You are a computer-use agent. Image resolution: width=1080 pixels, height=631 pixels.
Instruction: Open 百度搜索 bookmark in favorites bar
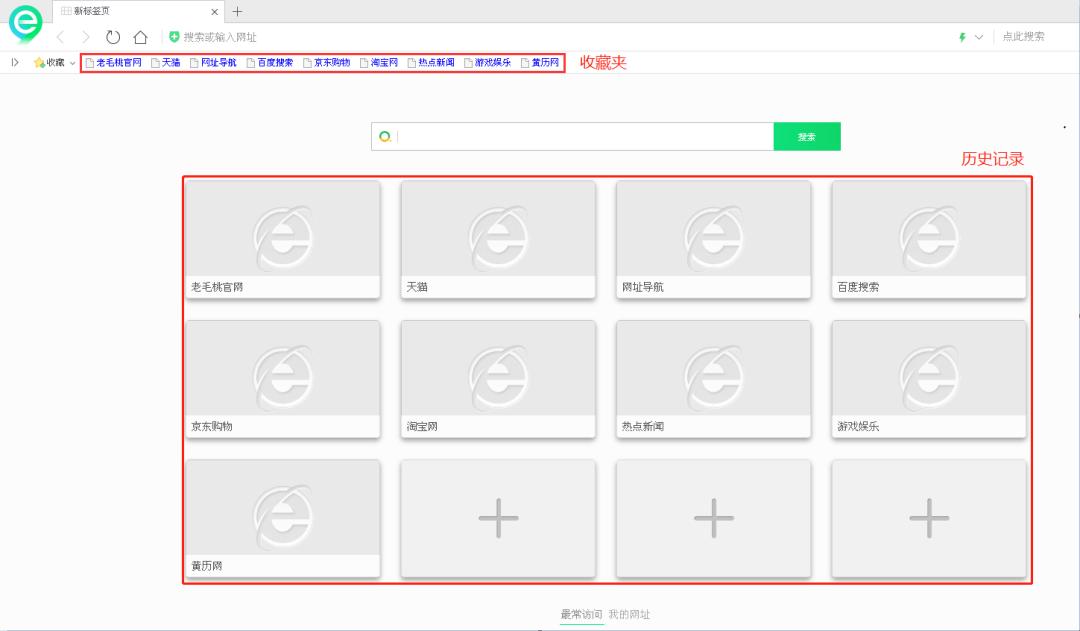270,63
